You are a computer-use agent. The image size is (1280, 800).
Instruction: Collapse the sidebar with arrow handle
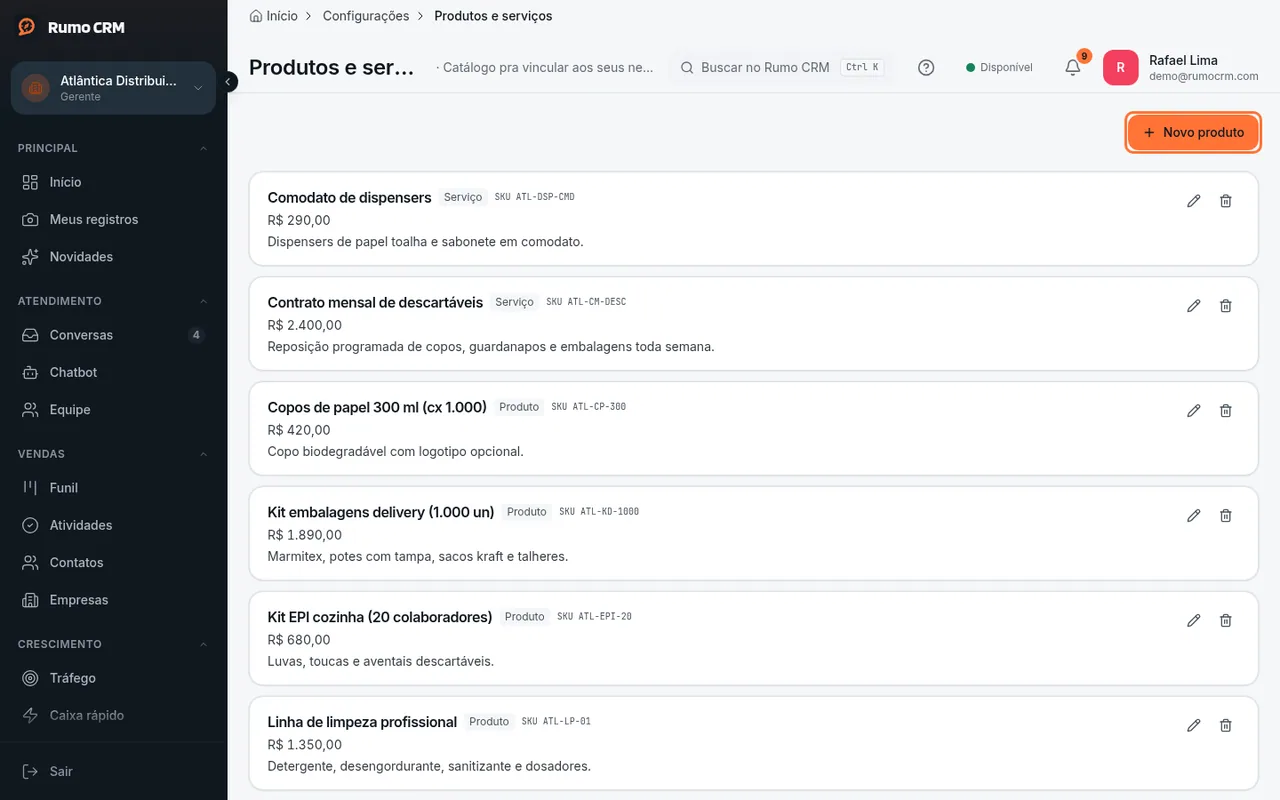click(229, 82)
